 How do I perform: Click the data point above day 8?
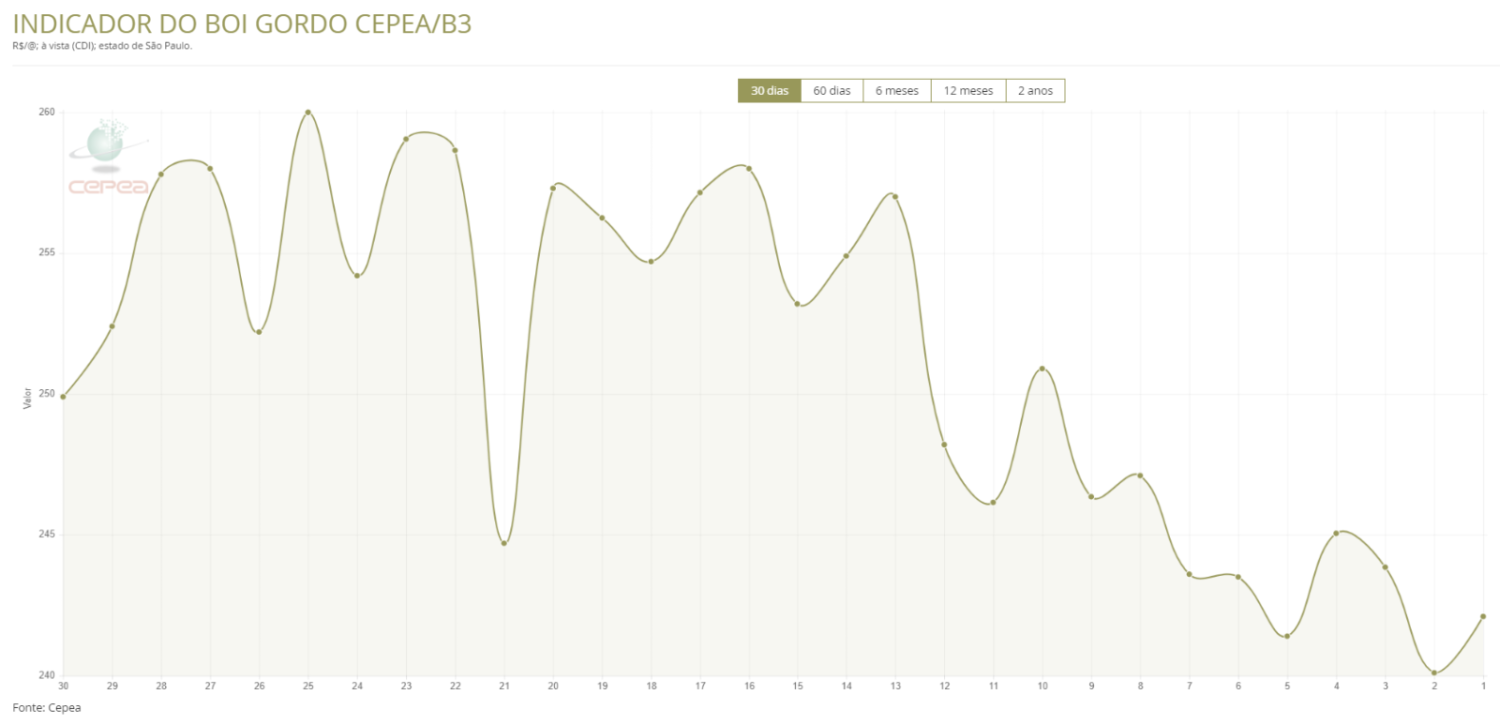click(1140, 475)
